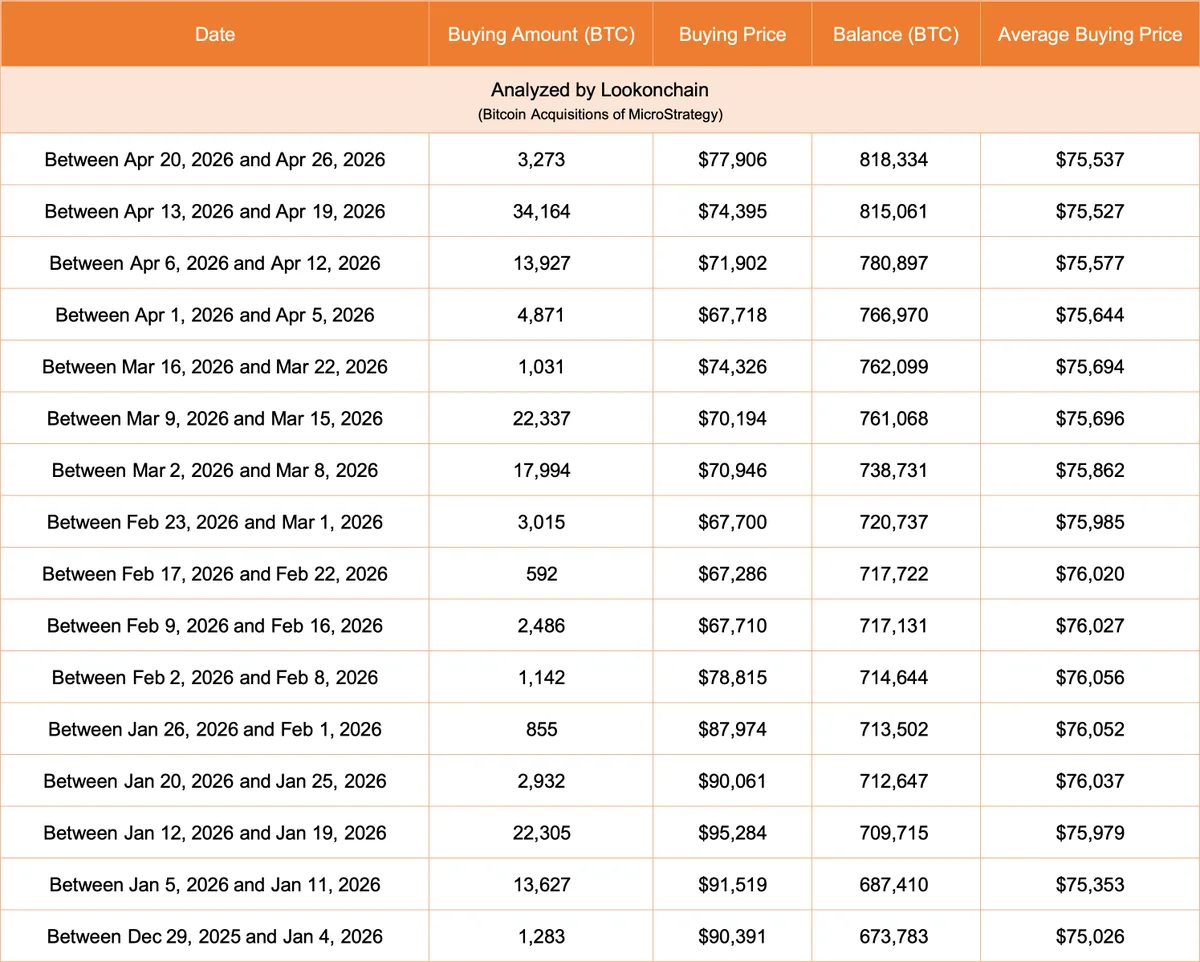Select the Jan 20 – Jan 25, 2026 date row
This screenshot has height=962, width=1200.
click(x=215, y=781)
